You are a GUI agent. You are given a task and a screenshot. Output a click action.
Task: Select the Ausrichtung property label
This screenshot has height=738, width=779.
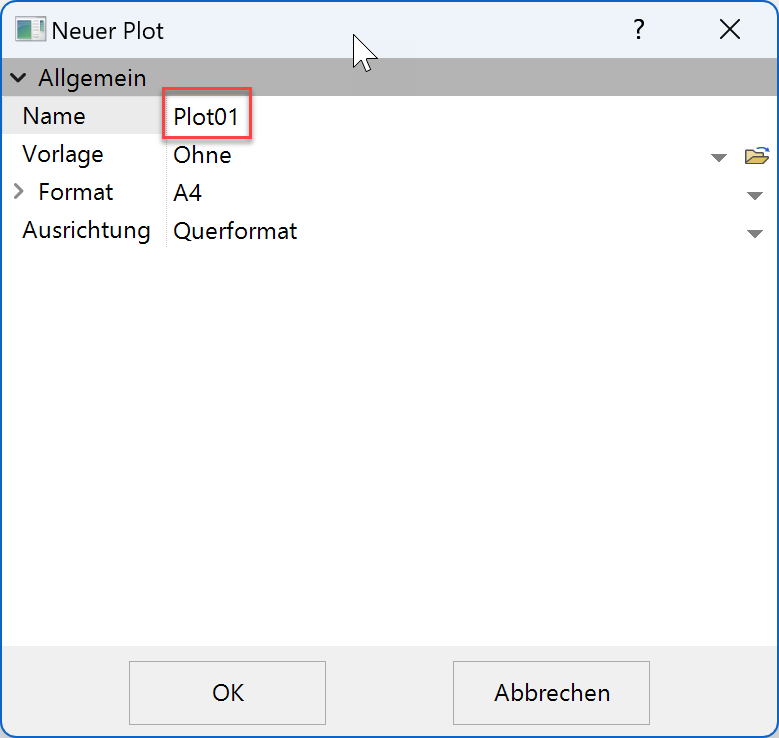tap(86, 230)
